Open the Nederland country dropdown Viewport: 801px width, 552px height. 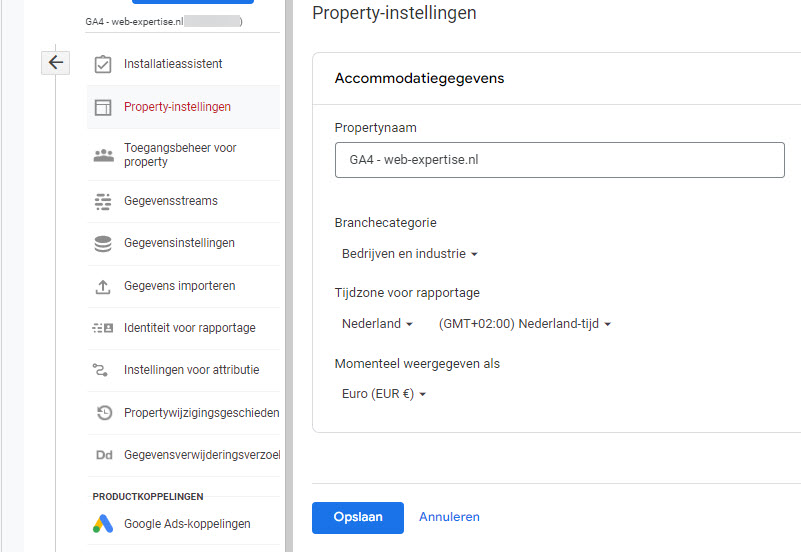point(377,324)
